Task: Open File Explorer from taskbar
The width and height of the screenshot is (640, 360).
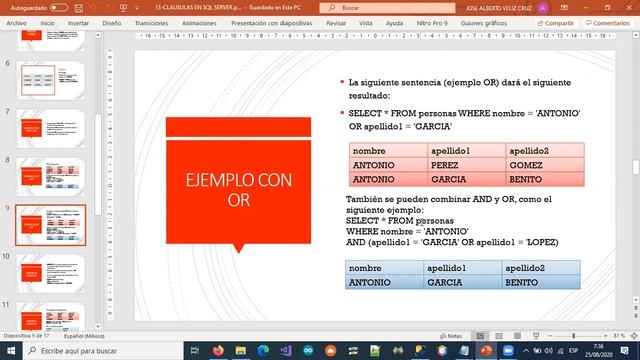Action: [x=240, y=351]
